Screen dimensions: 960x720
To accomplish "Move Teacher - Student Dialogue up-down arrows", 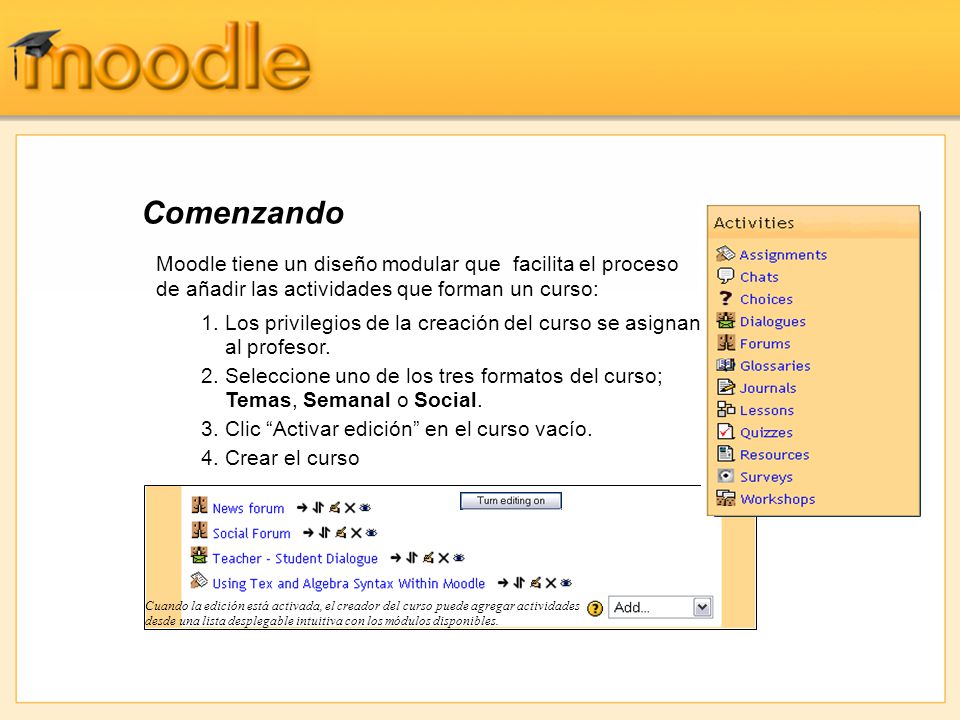I will tap(411, 558).
